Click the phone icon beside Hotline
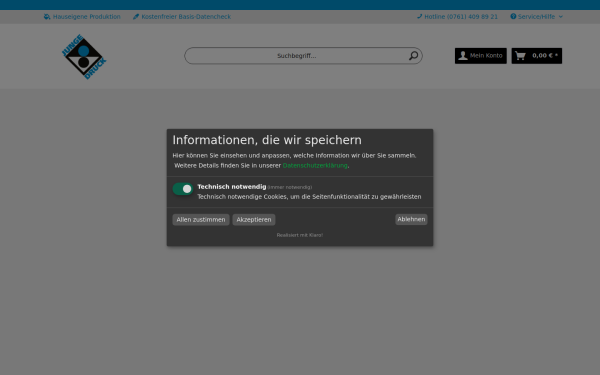 (x=419, y=16)
